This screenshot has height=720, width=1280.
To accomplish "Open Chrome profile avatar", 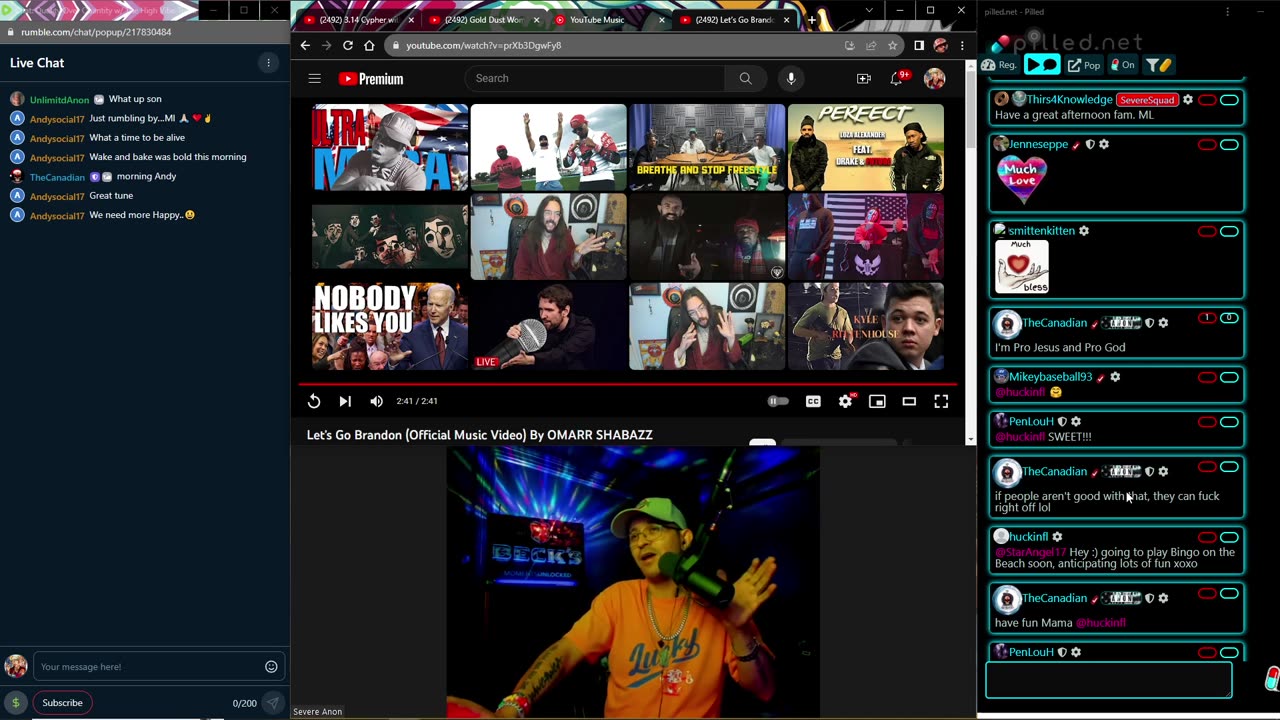I will [x=940, y=45].
